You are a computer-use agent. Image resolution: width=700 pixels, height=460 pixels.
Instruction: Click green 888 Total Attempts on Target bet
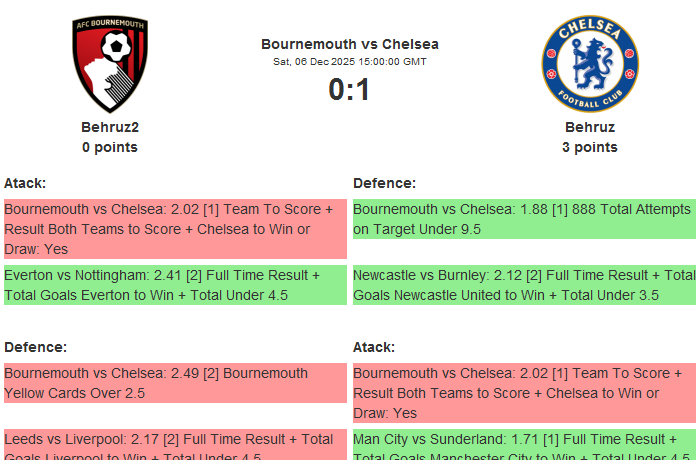click(x=524, y=219)
